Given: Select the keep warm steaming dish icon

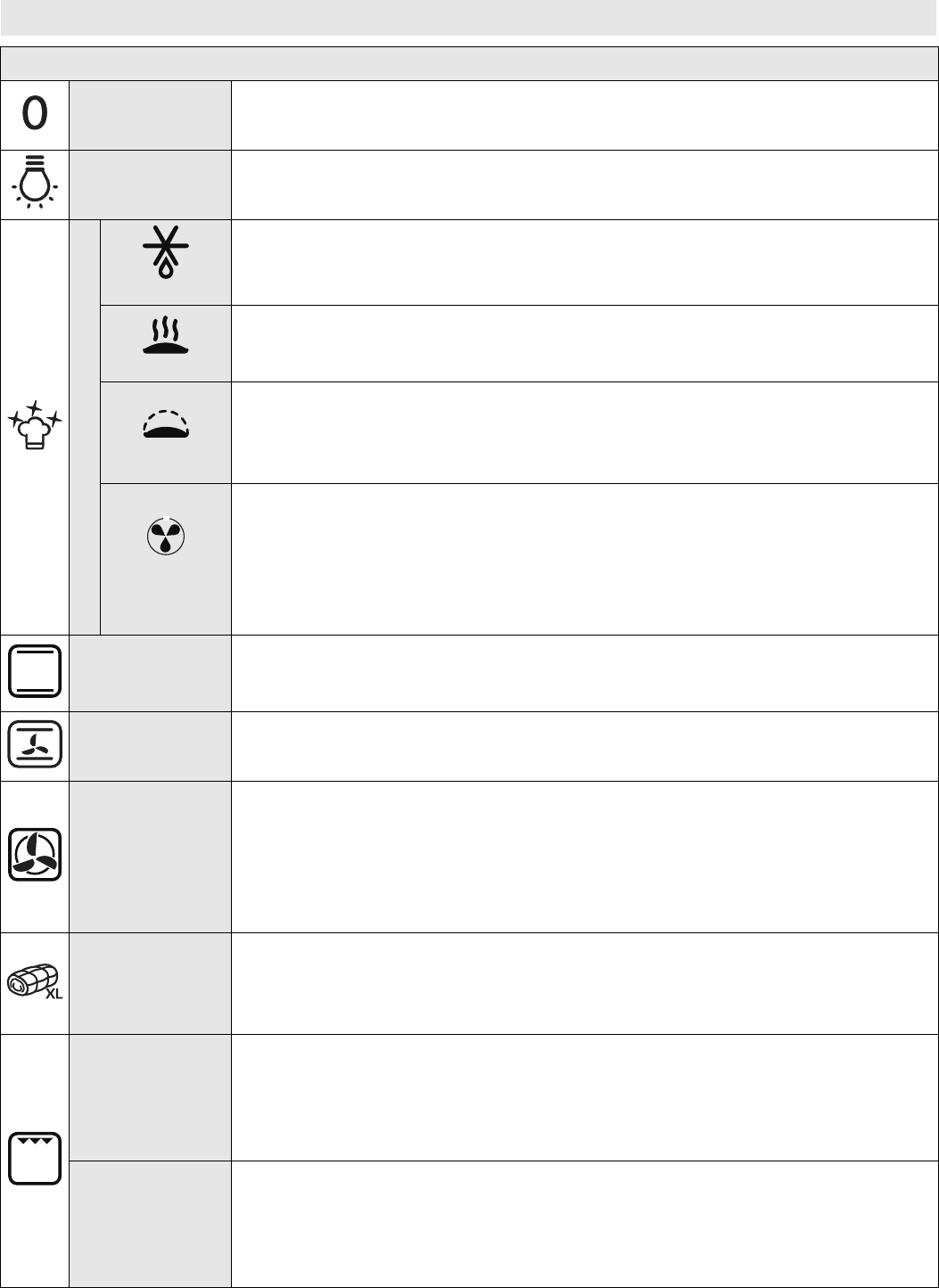Looking at the screenshot, I should 165,341.
